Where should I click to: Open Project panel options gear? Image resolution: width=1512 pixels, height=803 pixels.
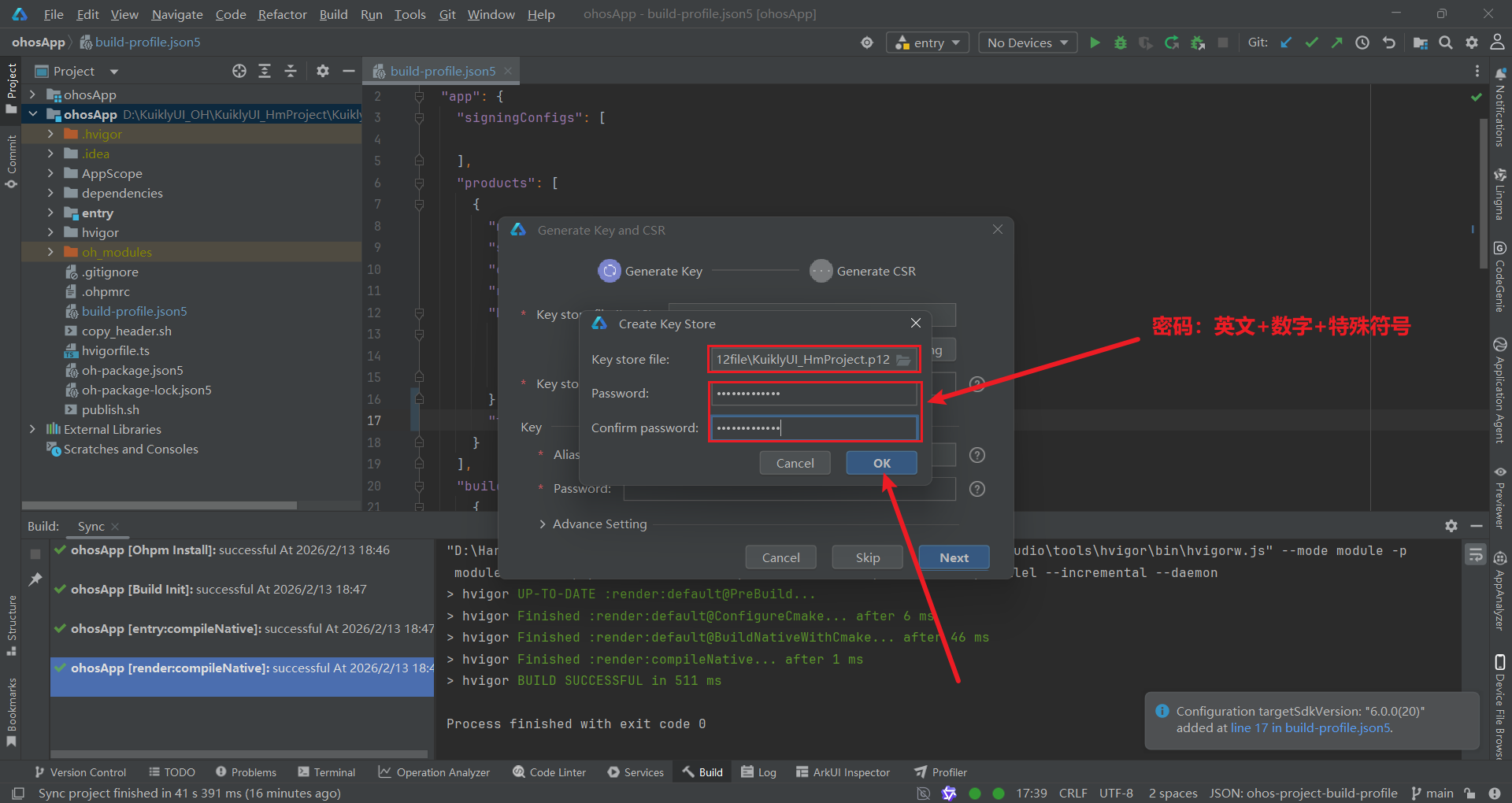pos(323,71)
